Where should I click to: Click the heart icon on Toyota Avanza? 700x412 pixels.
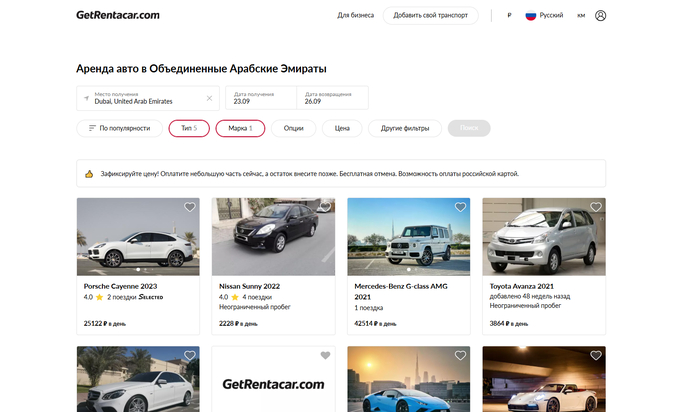pyautogui.click(x=596, y=207)
